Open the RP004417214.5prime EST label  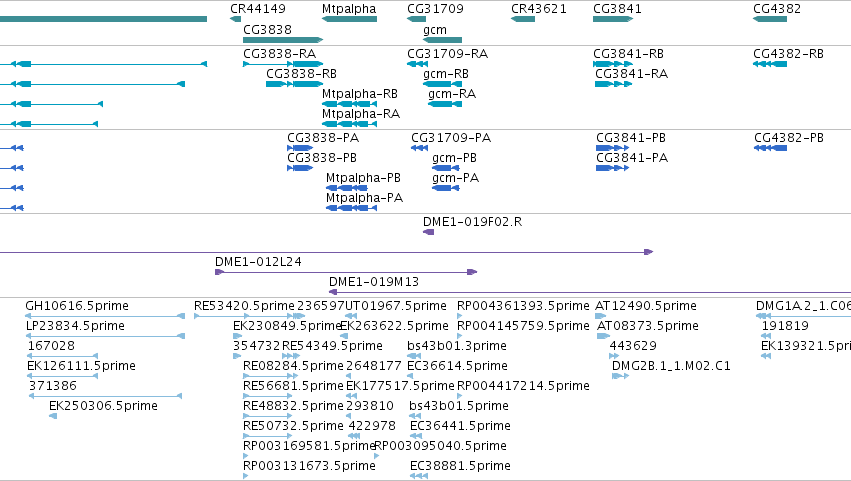pyautogui.click(x=523, y=386)
